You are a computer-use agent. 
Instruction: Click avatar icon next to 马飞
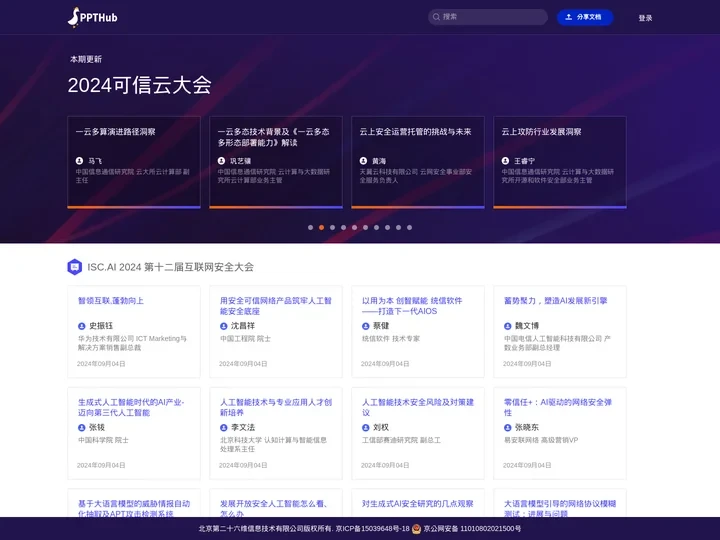pyautogui.click(x=79, y=161)
